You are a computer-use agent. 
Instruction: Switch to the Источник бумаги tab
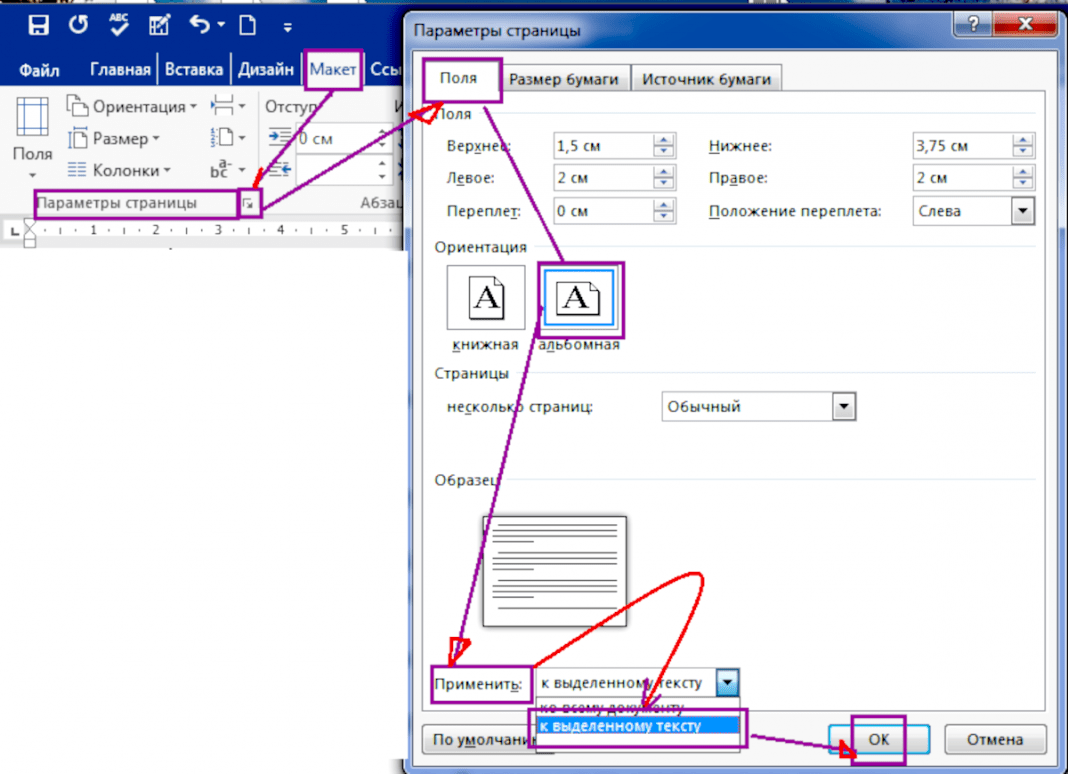coord(706,79)
